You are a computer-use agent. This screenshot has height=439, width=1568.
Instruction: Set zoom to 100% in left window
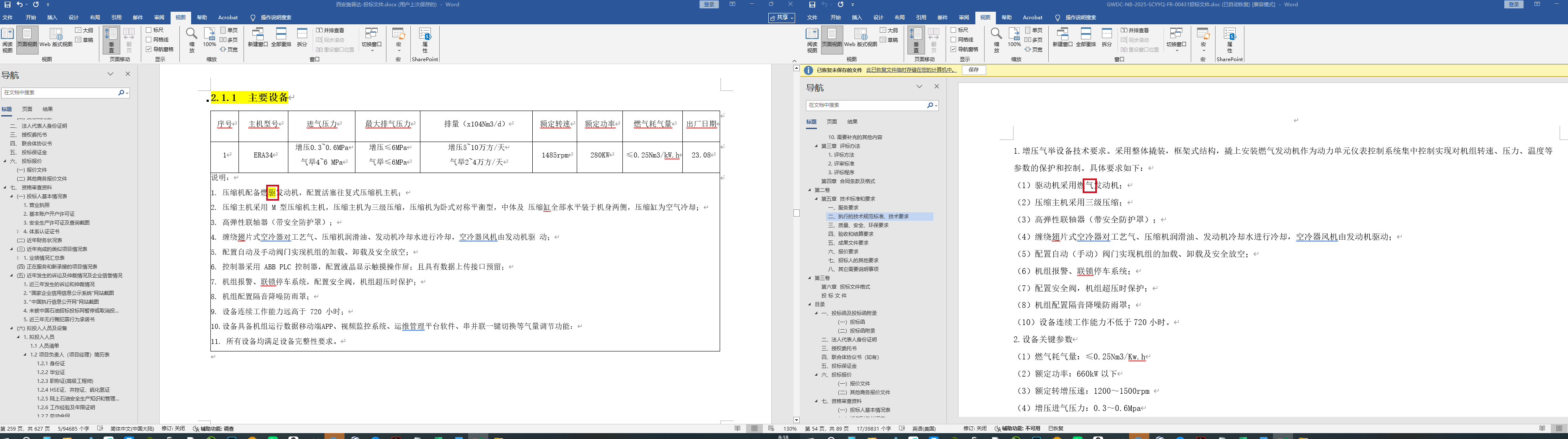coord(210,38)
